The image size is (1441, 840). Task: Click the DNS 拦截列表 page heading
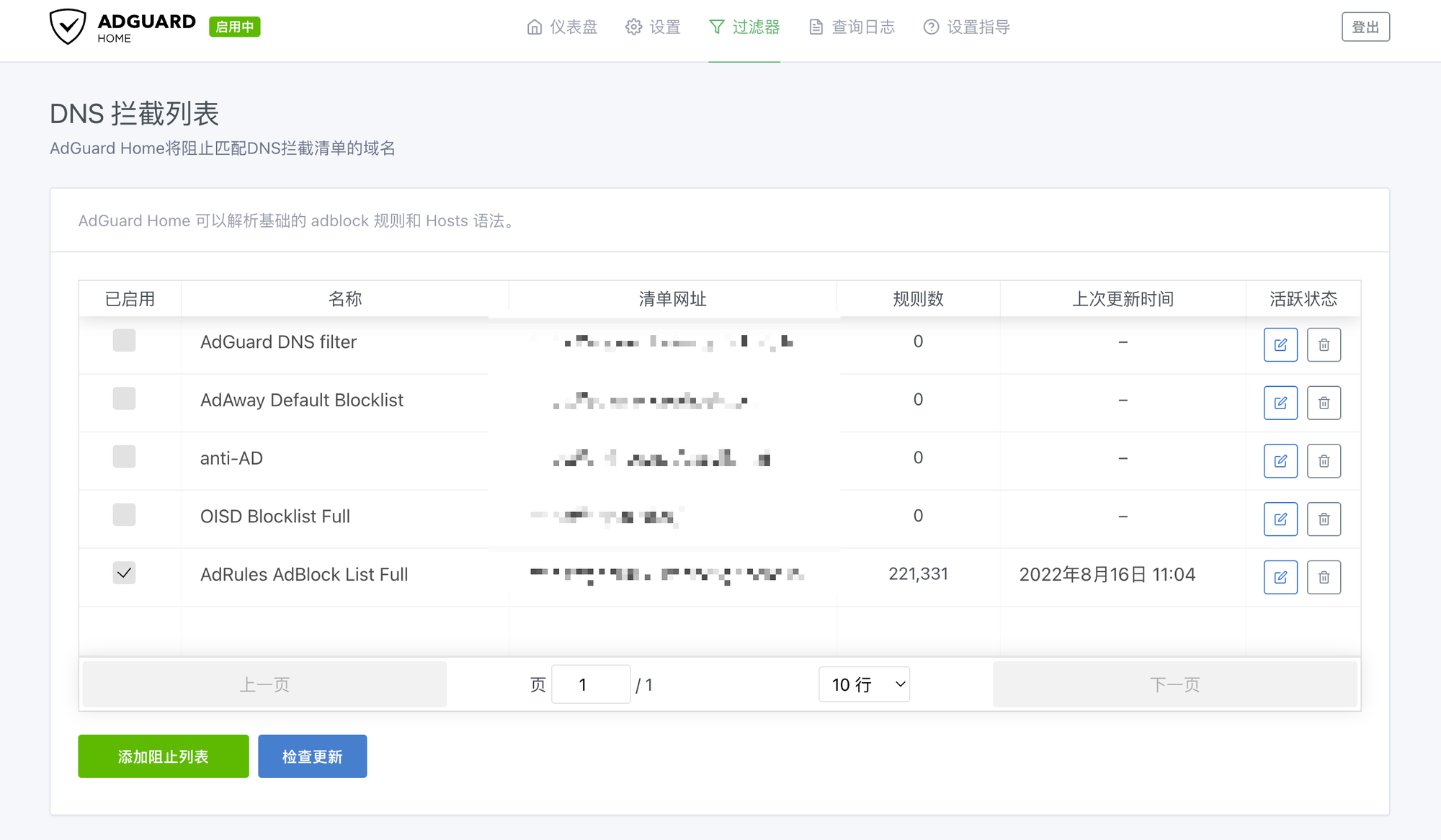tap(135, 114)
